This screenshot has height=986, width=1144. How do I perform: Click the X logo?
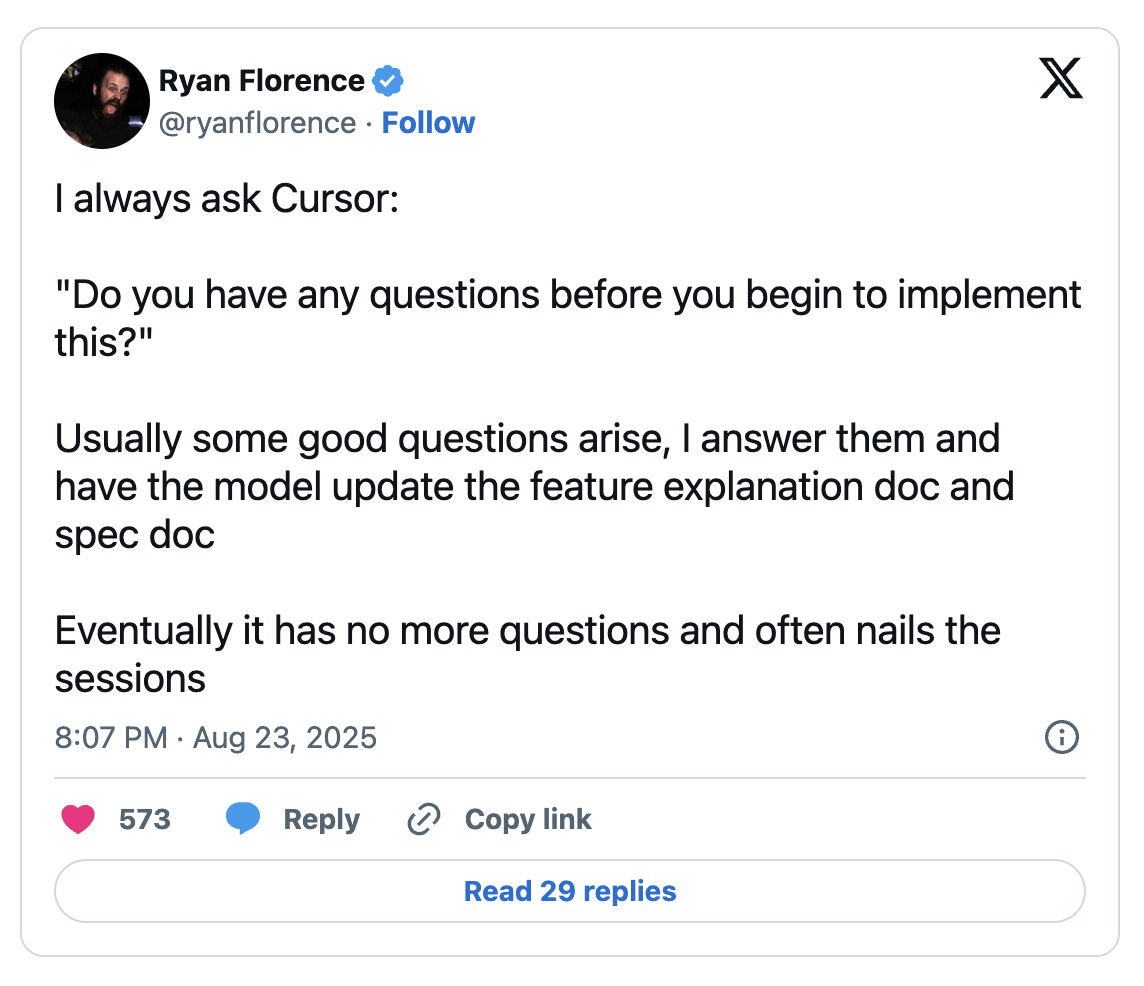pos(1061,78)
